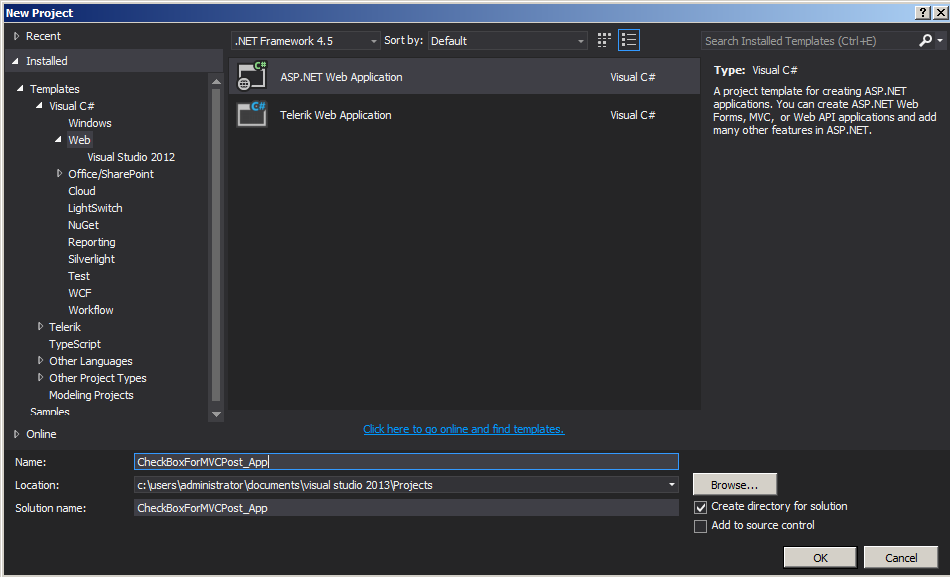This screenshot has width=950, height=577.
Task: Expand the Recent section
Action: point(16,36)
